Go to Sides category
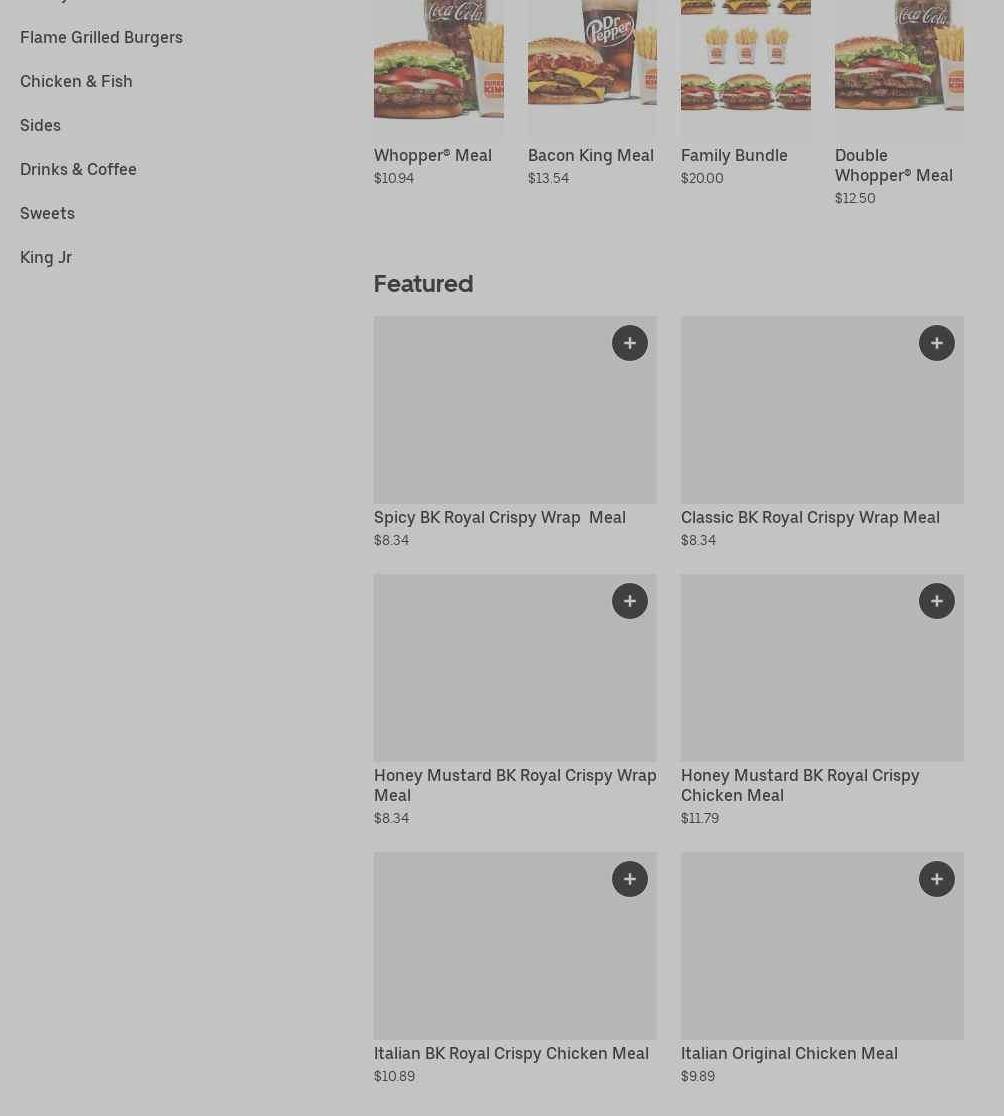This screenshot has width=1004, height=1116. coord(41,125)
